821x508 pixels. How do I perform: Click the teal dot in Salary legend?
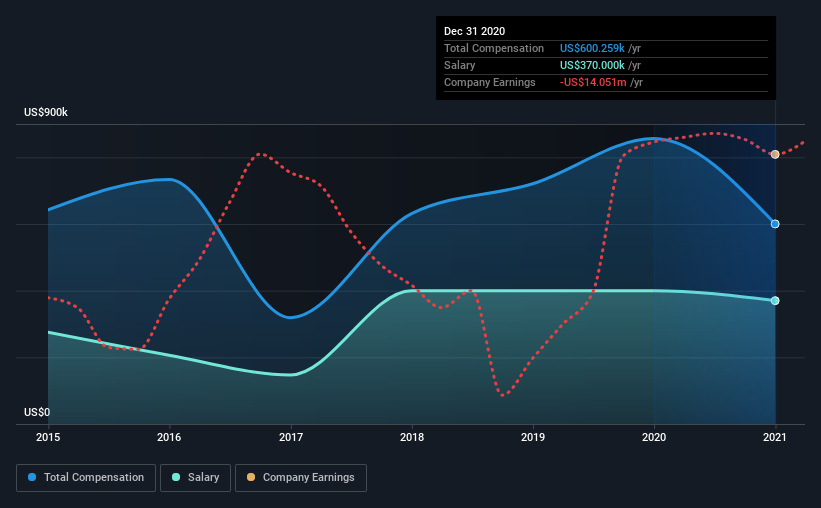[x=176, y=477]
